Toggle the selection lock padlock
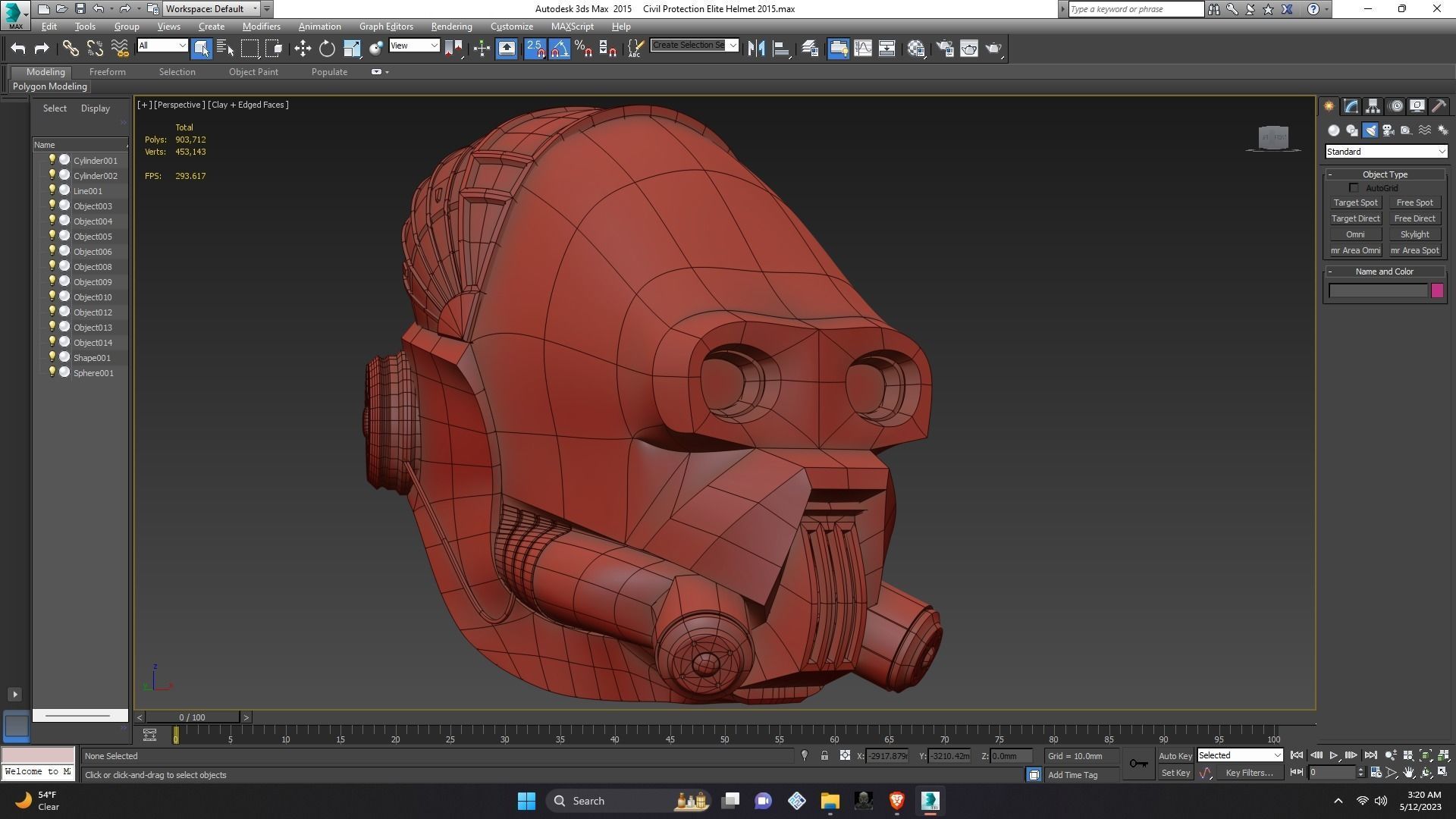 coord(824,756)
